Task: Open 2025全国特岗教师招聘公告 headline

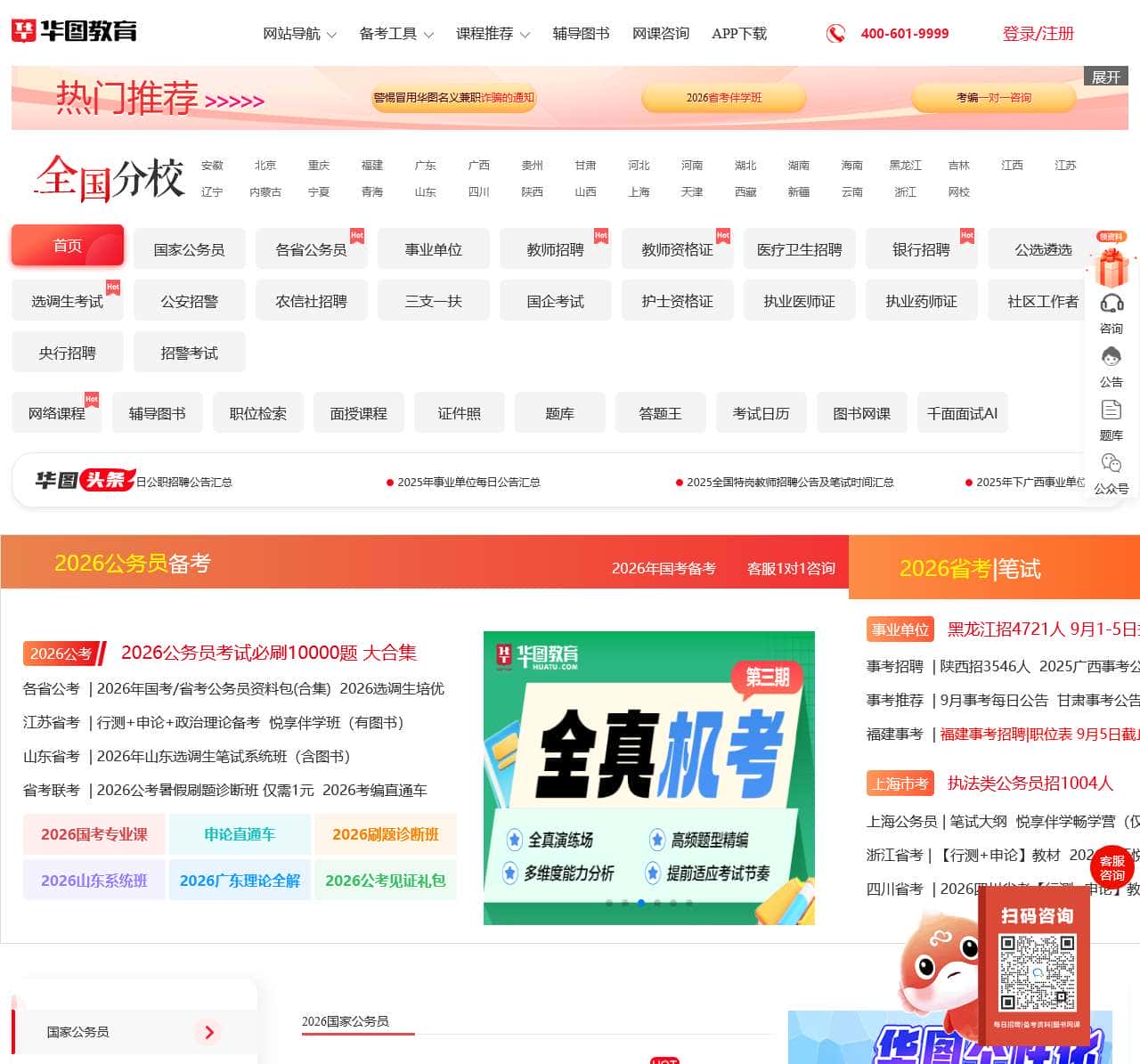Action: click(790, 483)
